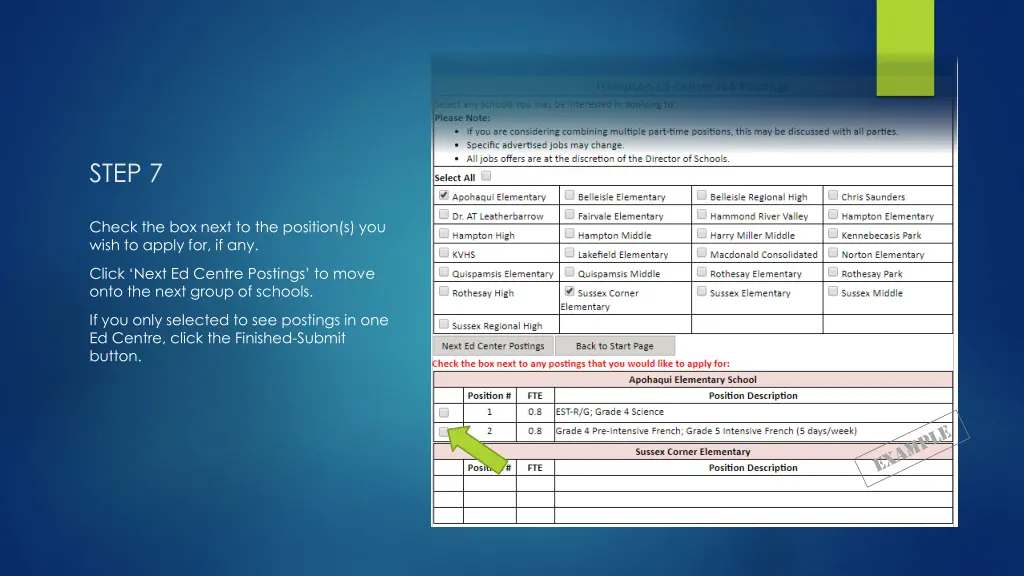Tick the KVHS school checkbox
The width and height of the screenshot is (1024, 576).
[x=443, y=254]
